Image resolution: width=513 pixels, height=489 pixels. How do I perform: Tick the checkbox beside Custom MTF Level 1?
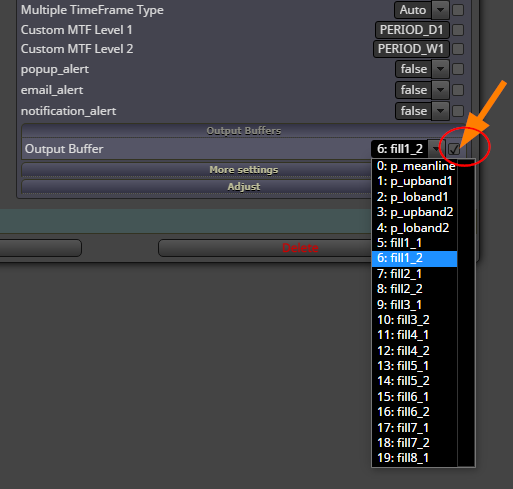[x=458, y=30]
